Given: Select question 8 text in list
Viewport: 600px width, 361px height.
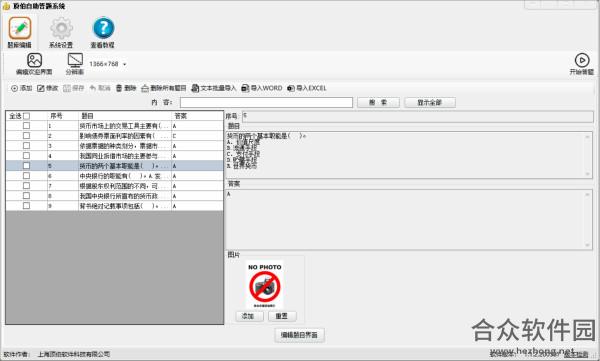Looking at the screenshot, I should 125,196.
